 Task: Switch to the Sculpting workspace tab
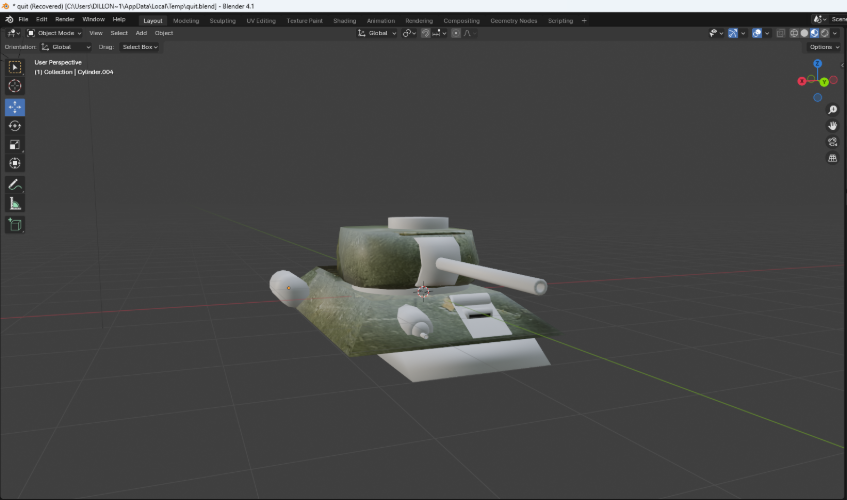point(223,21)
